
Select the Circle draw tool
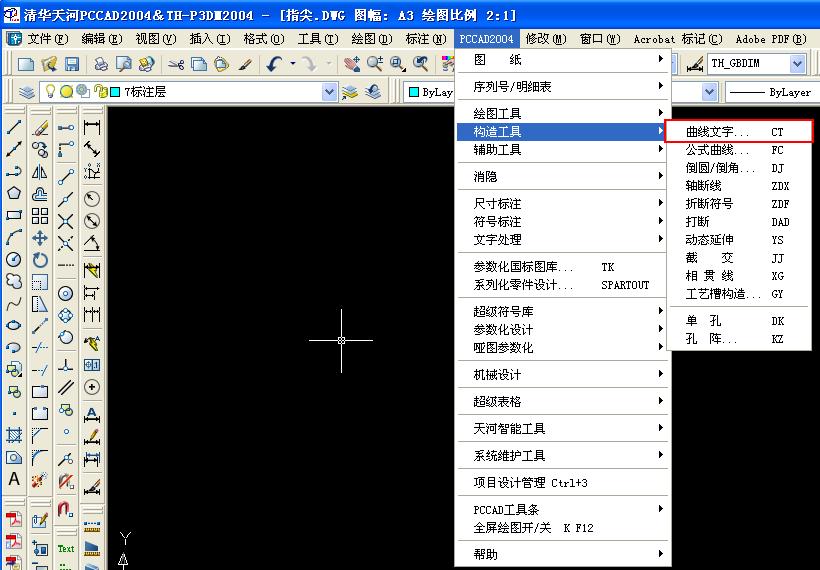14,259
